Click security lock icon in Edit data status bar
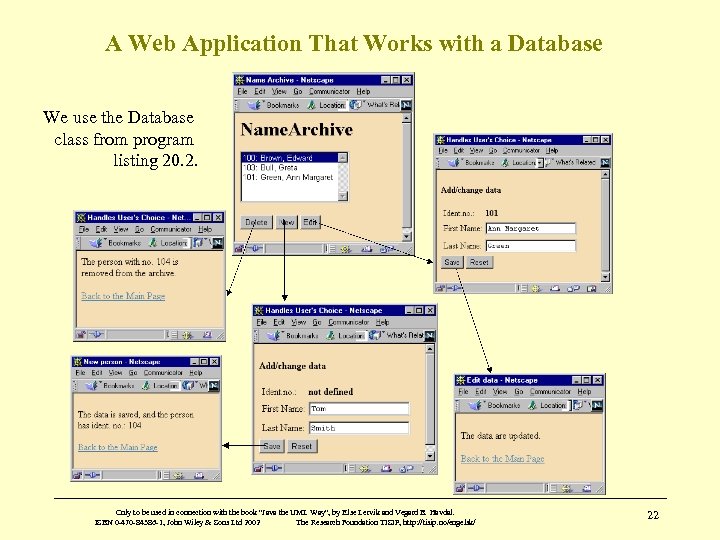Viewport: 720px width, 540px height. click(460, 488)
